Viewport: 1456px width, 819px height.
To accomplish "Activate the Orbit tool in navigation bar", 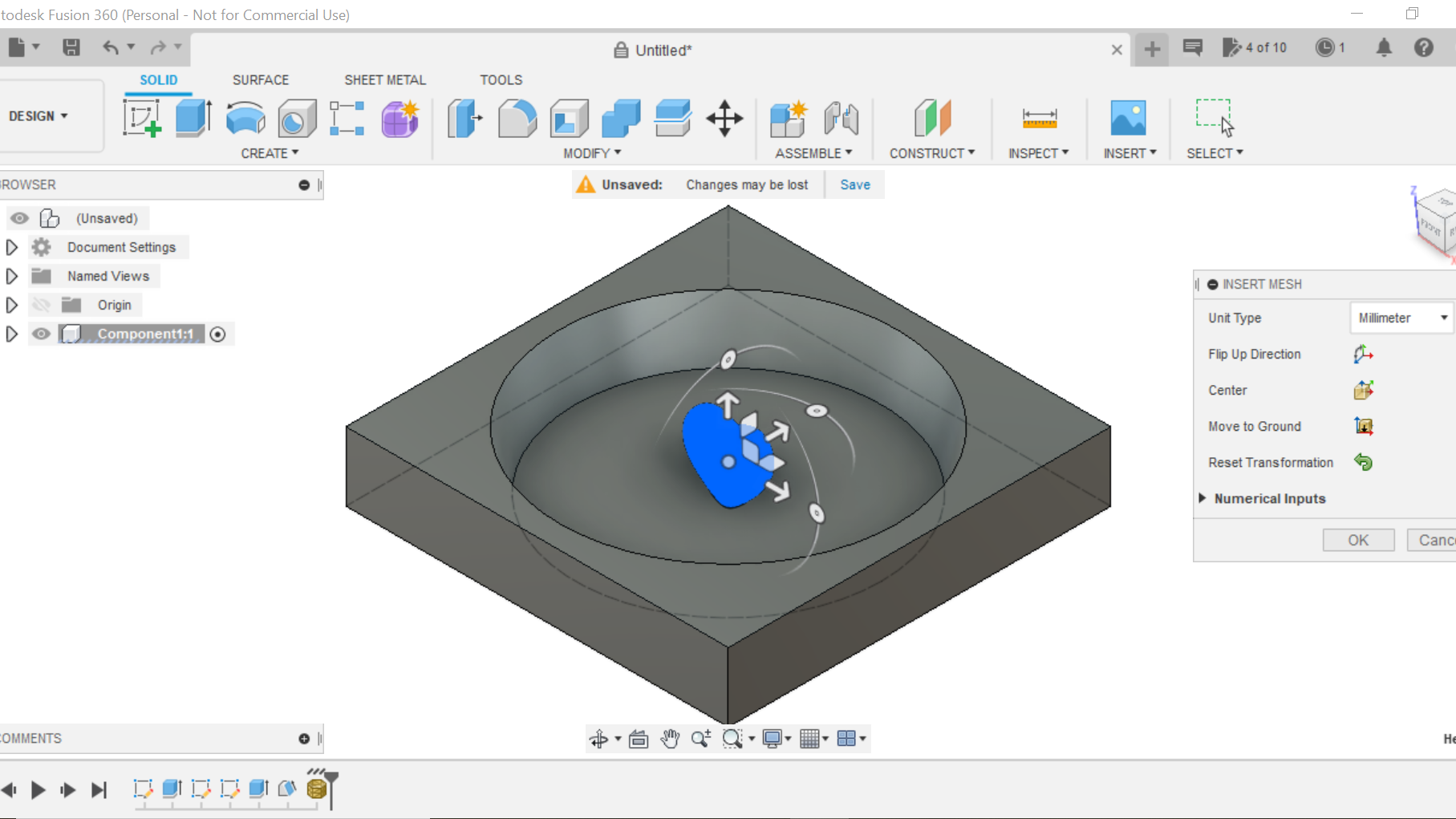I will (601, 739).
